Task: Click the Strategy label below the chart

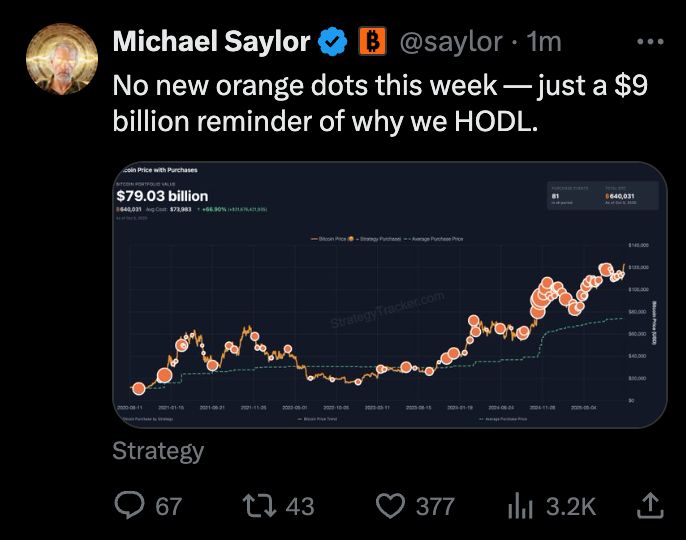Action: coord(158,450)
